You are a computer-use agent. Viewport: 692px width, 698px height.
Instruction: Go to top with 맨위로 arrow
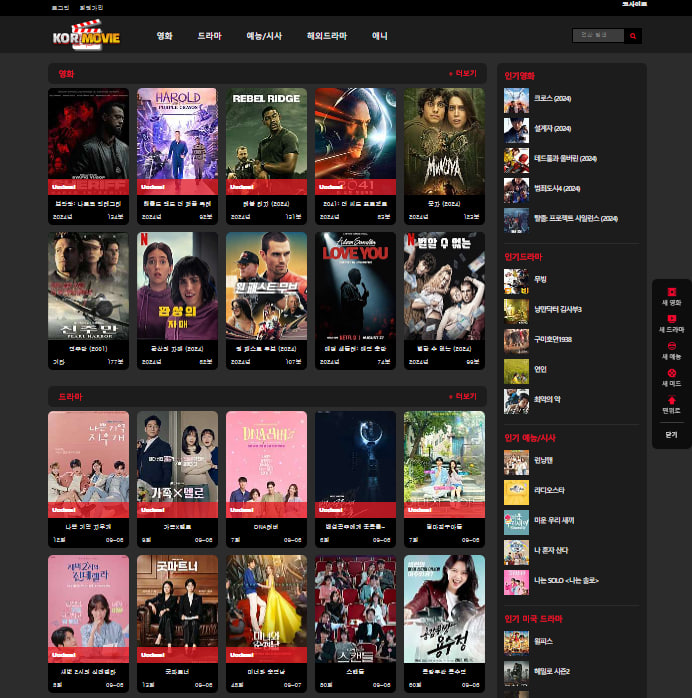[x=671, y=405]
